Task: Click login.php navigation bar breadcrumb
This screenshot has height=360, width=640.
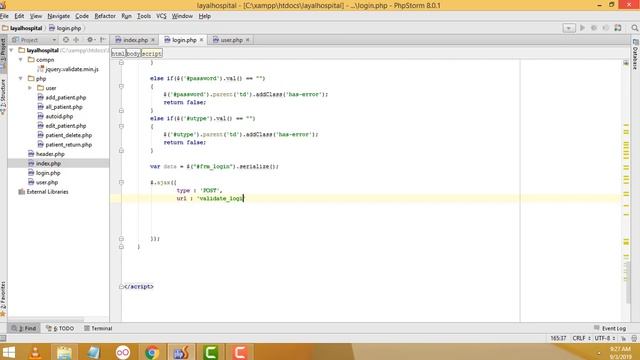Action: (65, 28)
